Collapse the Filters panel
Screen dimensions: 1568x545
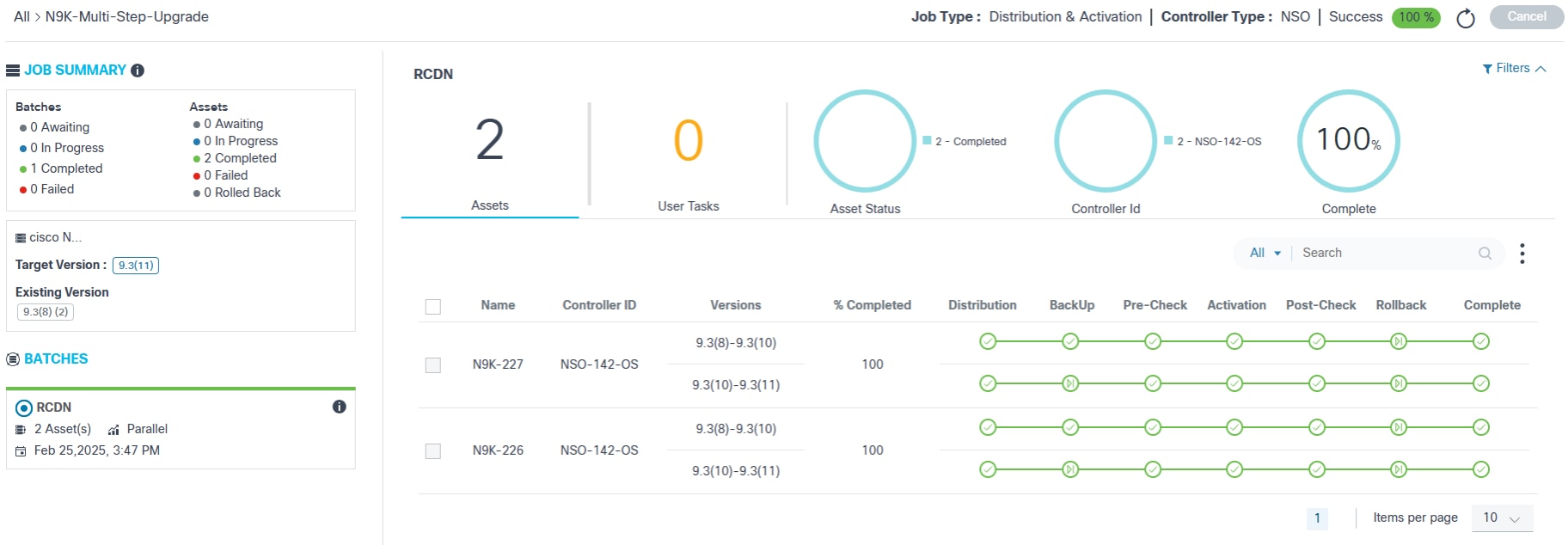tap(1515, 69)
